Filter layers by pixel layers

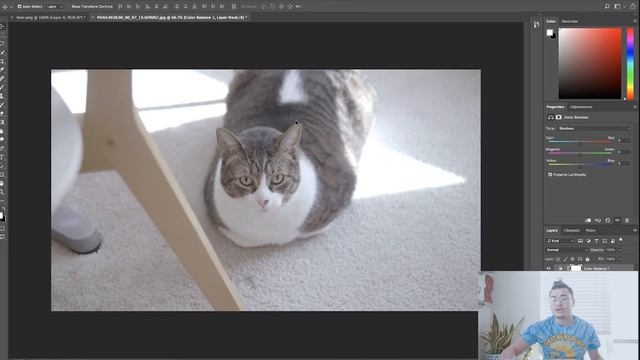[x=580, y=241]
